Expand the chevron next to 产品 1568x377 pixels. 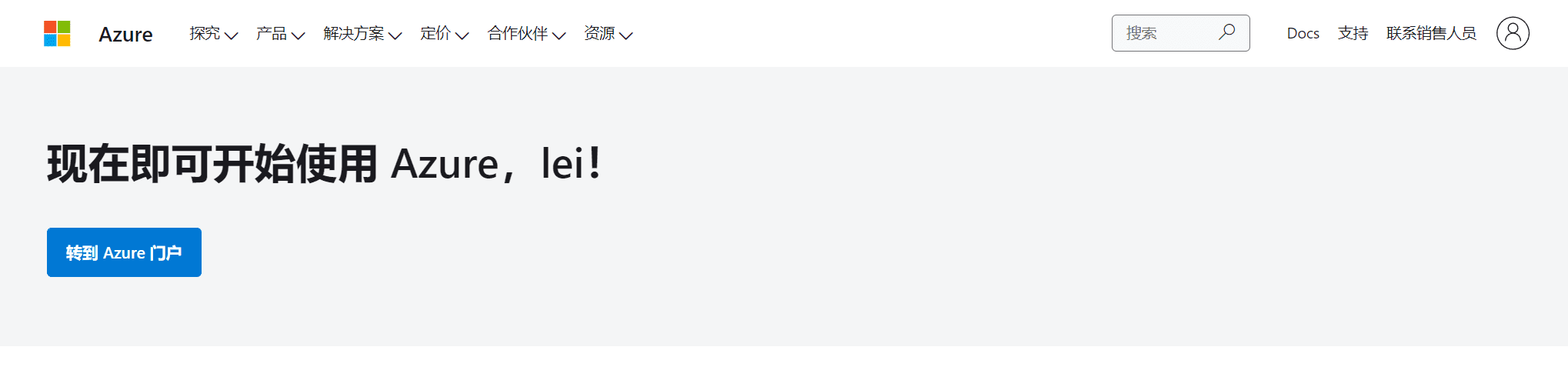tap(298, 35)
